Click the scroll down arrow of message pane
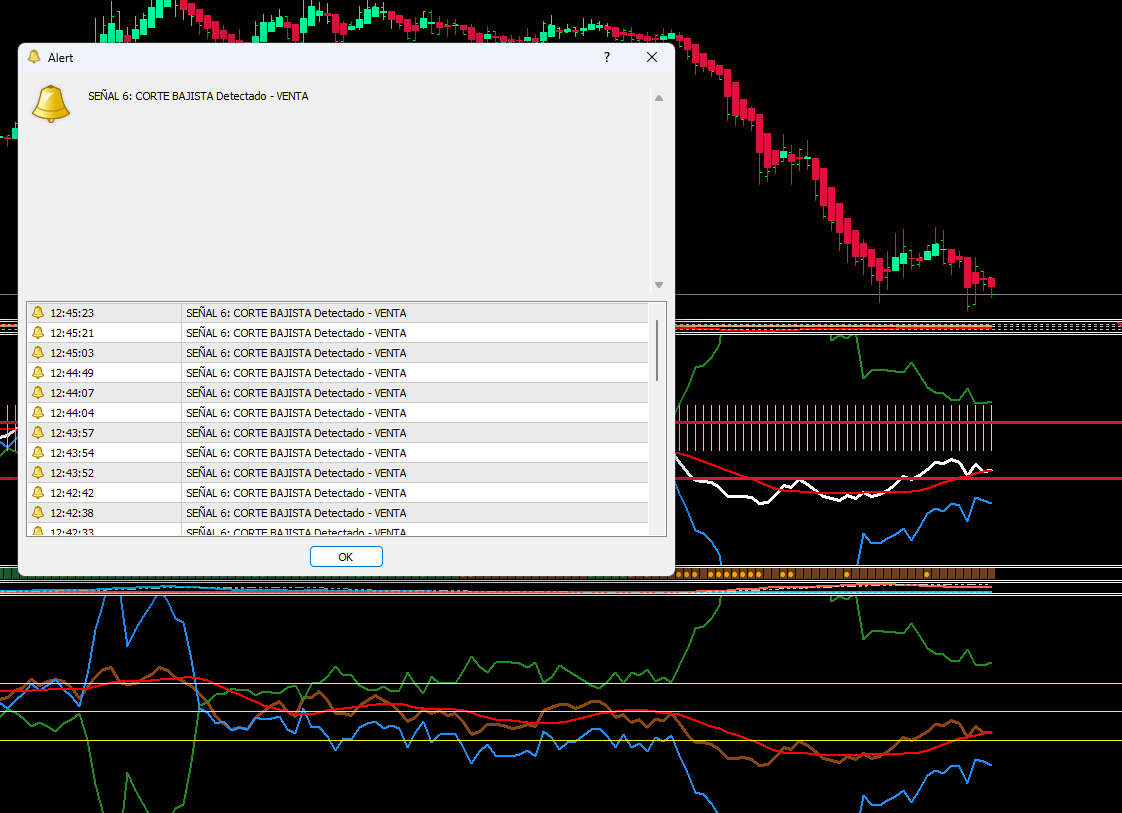Viewport: 1122px width, 813px height. pyautogui.click(x=658, y=285)
